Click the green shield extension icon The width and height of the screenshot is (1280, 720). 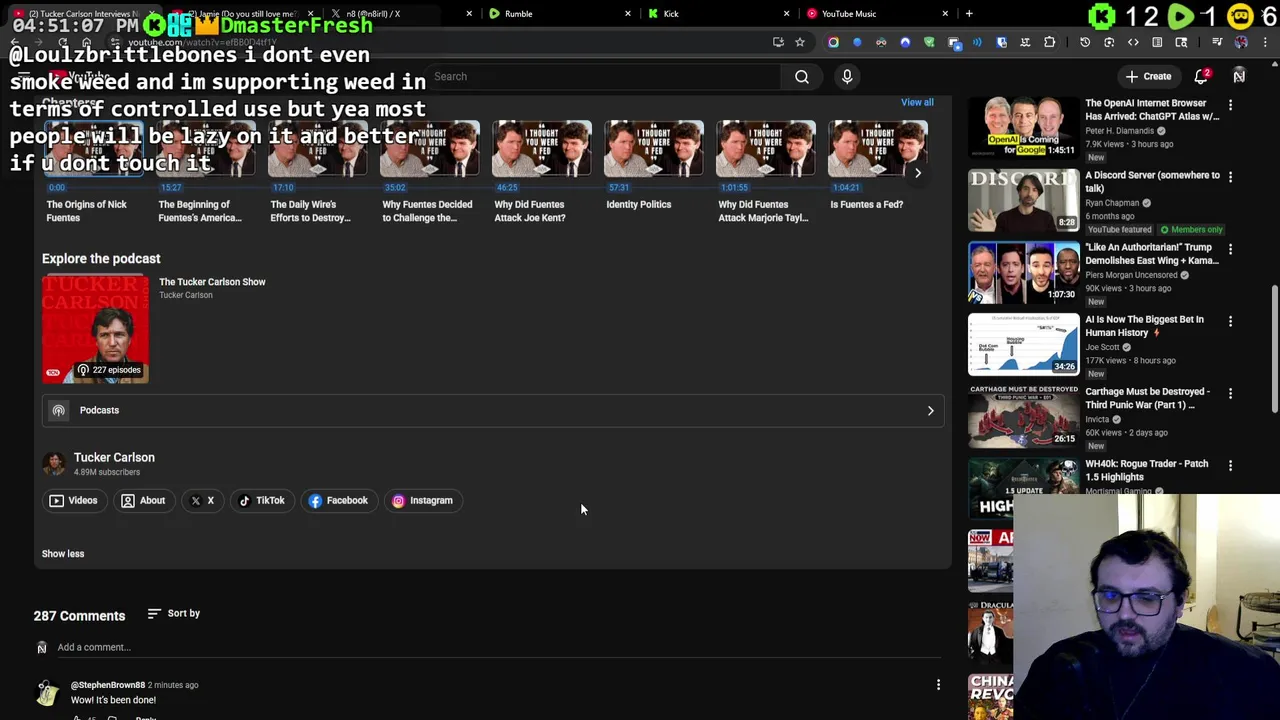pos(929,42)
